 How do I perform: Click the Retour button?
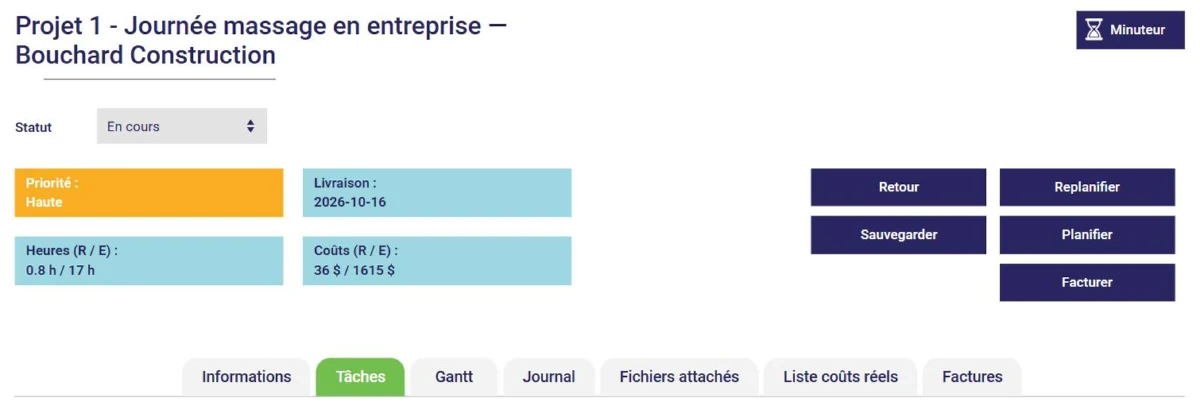tap(898, 187)
